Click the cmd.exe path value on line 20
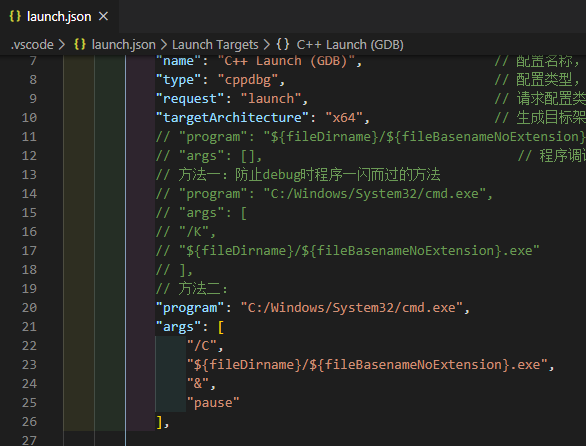This screenshot has width=586, height=446. point(352,308)
